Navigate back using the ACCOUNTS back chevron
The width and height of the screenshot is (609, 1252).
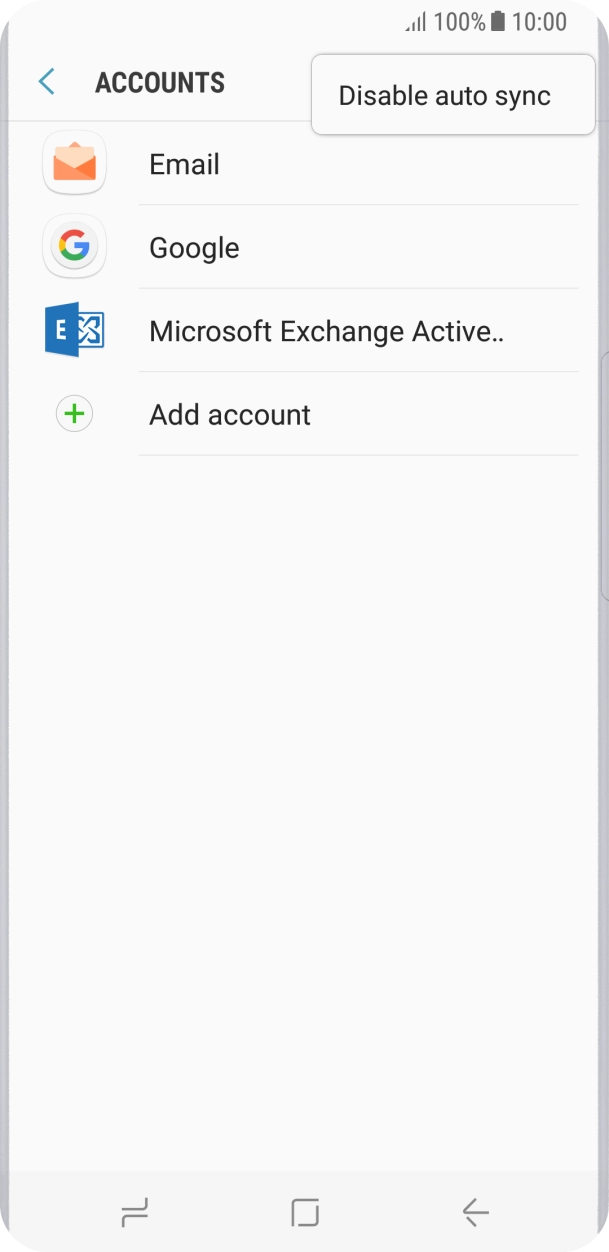(x=45, y=82)
